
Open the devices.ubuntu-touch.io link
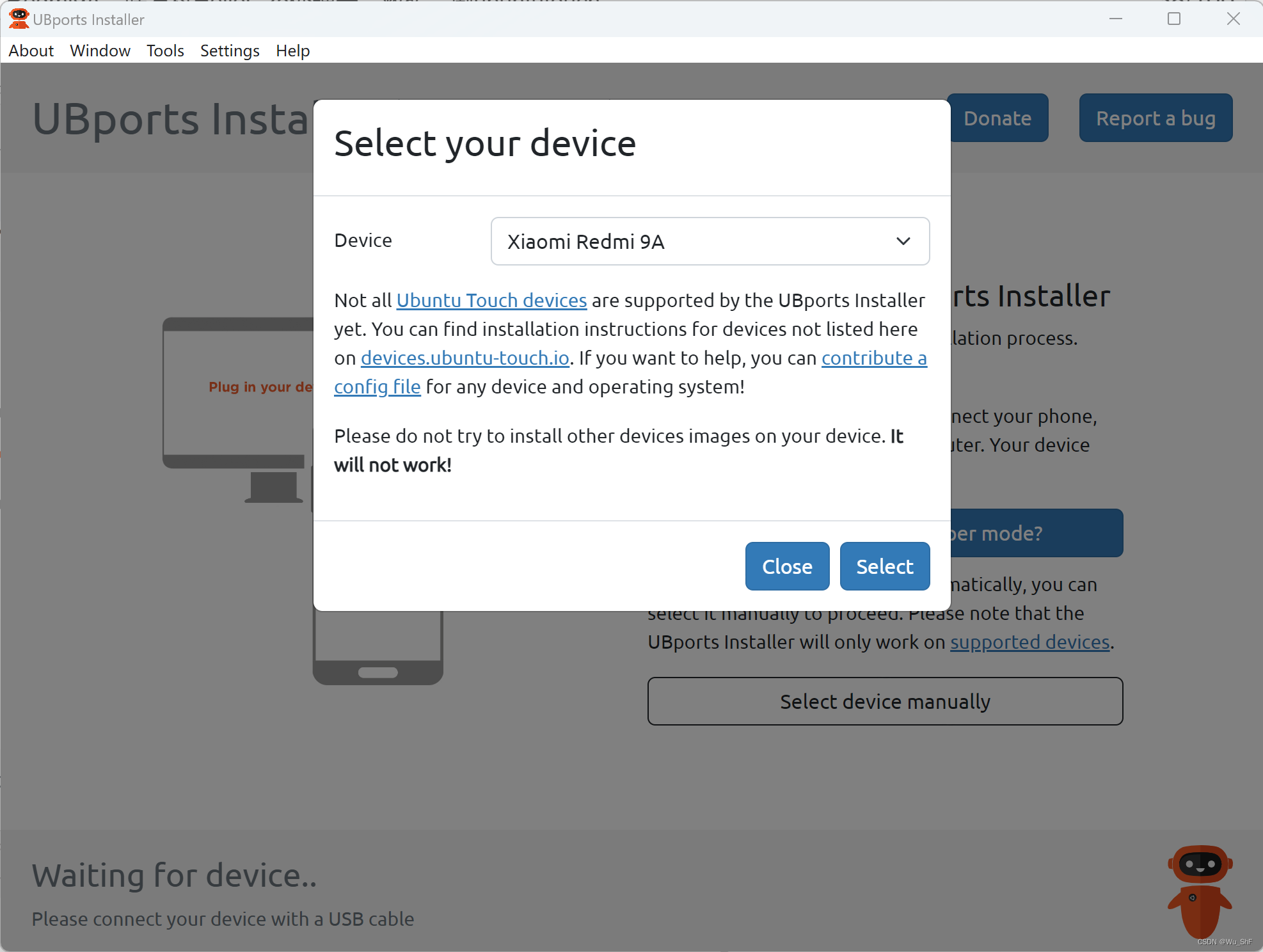point(465,358)
